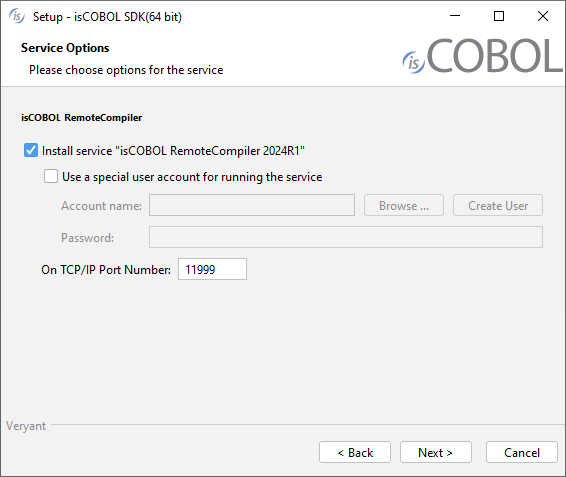The image size is (566, 477).
Task: Enable special user account for running service
Action: pos(51,177)
